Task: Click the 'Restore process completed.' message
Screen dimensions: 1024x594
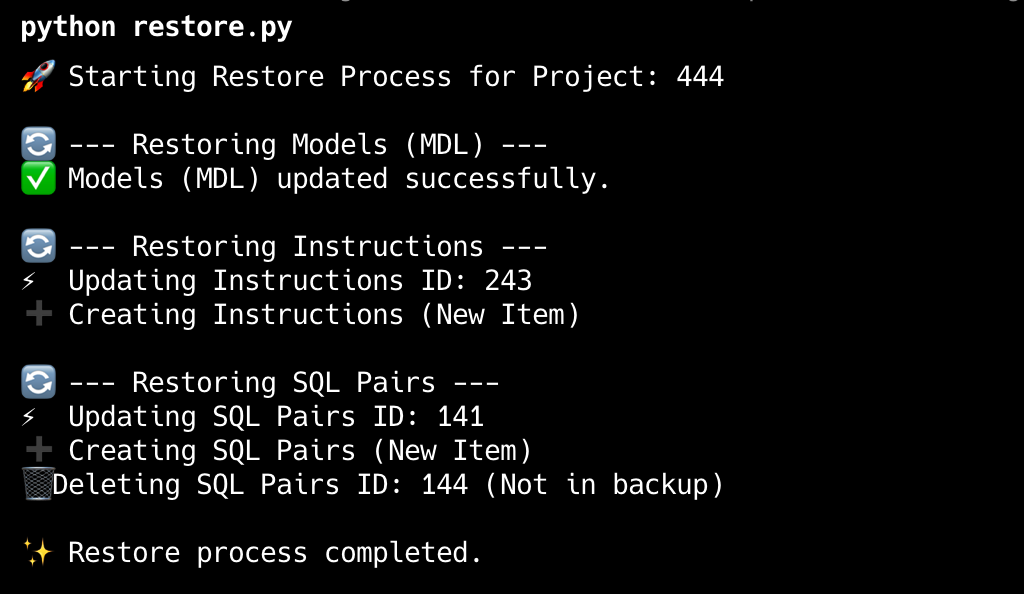Action: pos(275,553)
